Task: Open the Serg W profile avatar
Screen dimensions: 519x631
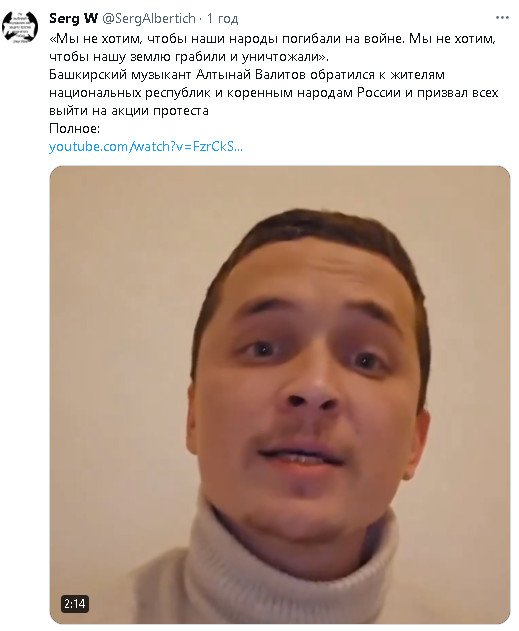Action: coord(20,27)
